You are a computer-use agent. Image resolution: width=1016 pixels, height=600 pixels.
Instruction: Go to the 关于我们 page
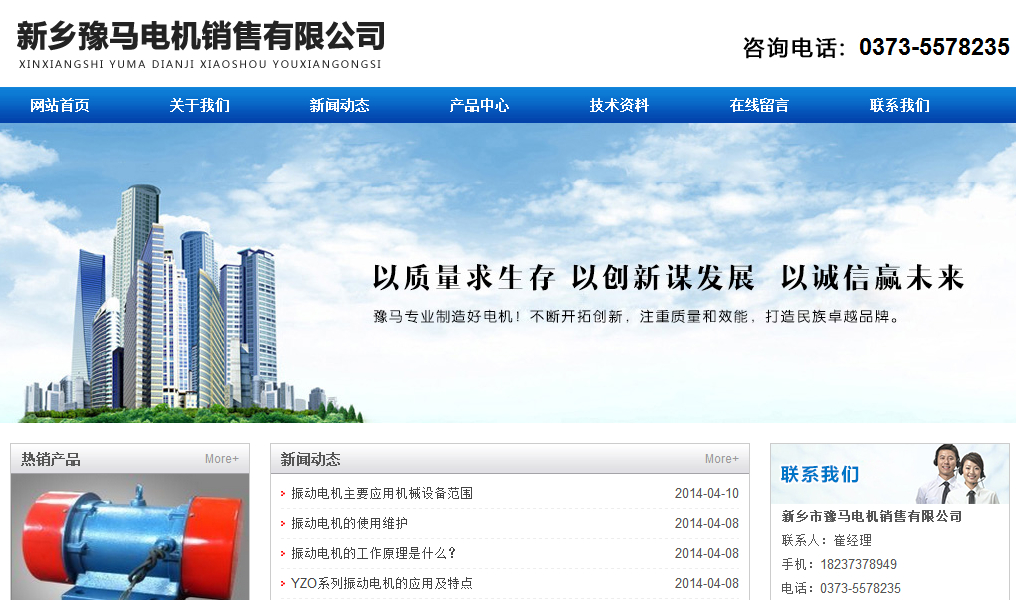click(x=200, y=105)
